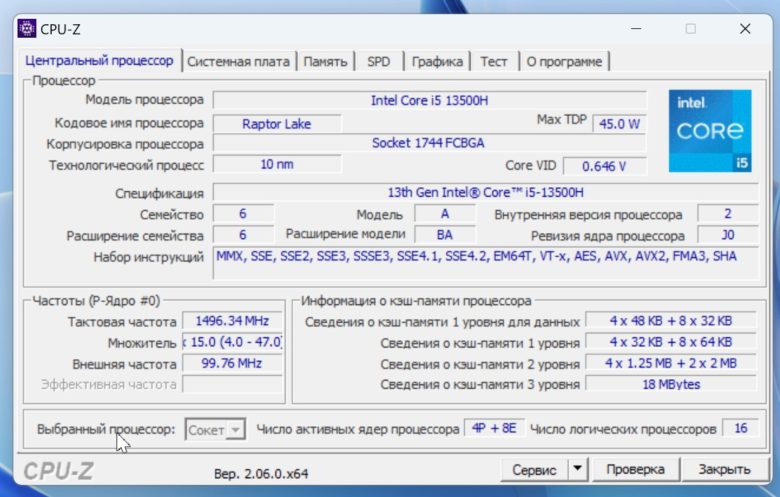Click the 1496.34 MHz clock speed value

click(232, 321)
